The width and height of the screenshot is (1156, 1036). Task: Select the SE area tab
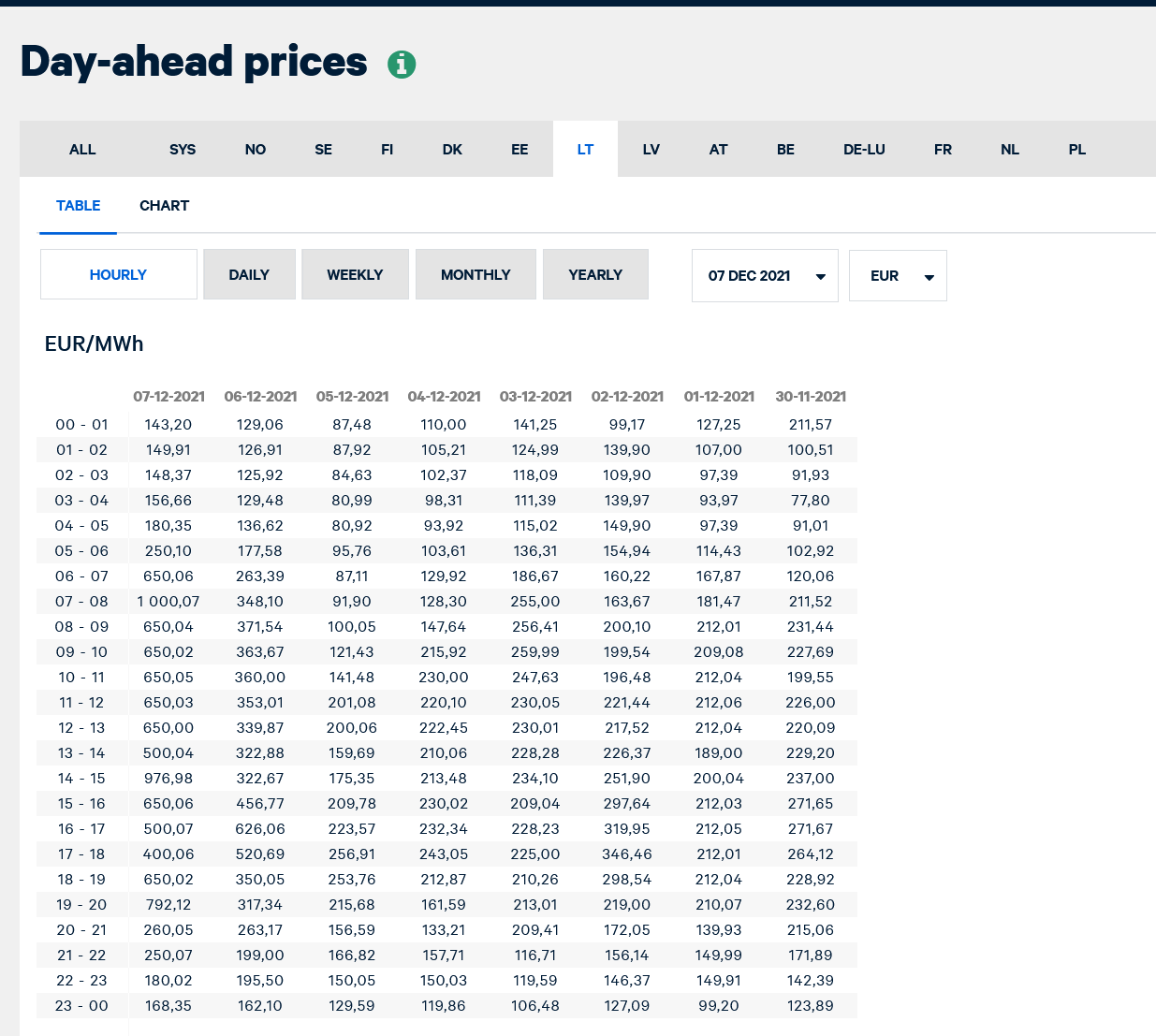(x=324, y=150)
